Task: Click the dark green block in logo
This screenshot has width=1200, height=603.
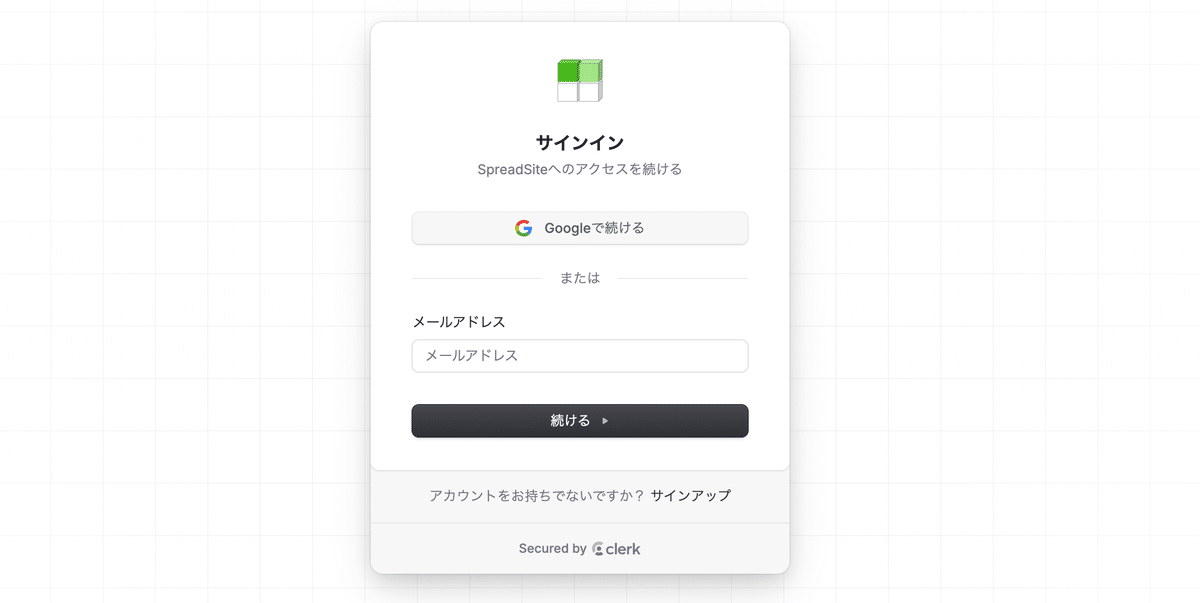Action: pos(568,71)
